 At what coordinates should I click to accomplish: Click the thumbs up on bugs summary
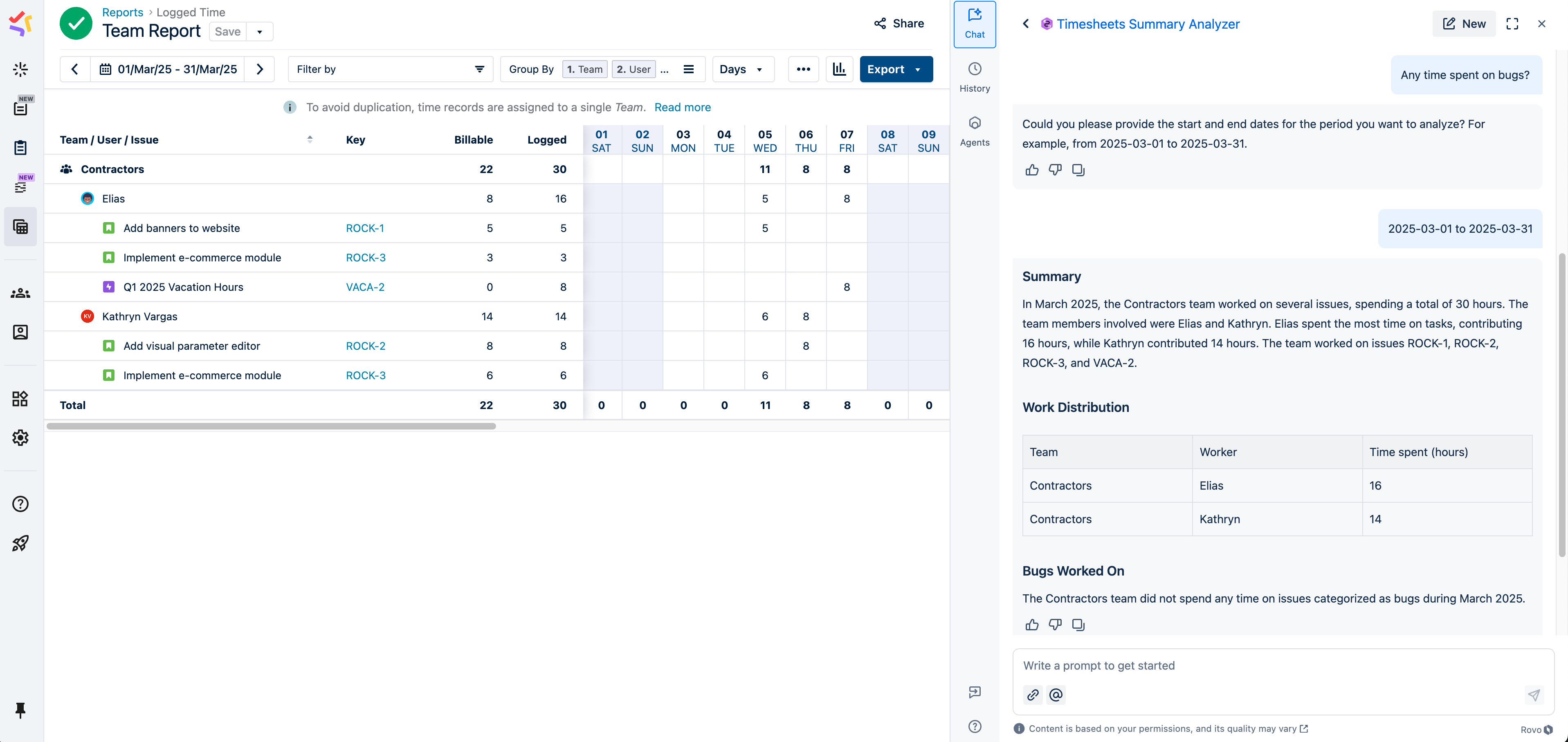pyautogui.click(x=1032, y=625)
